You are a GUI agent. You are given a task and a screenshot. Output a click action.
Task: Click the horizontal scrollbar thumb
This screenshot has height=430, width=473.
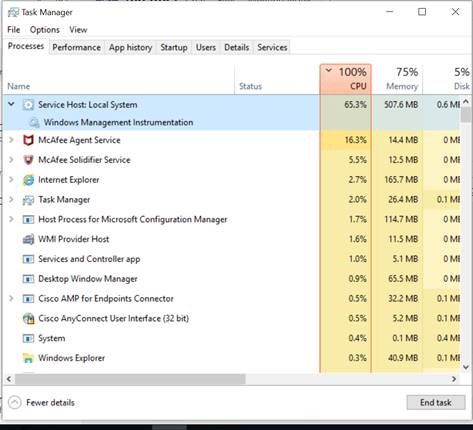[x=130, y=379]
